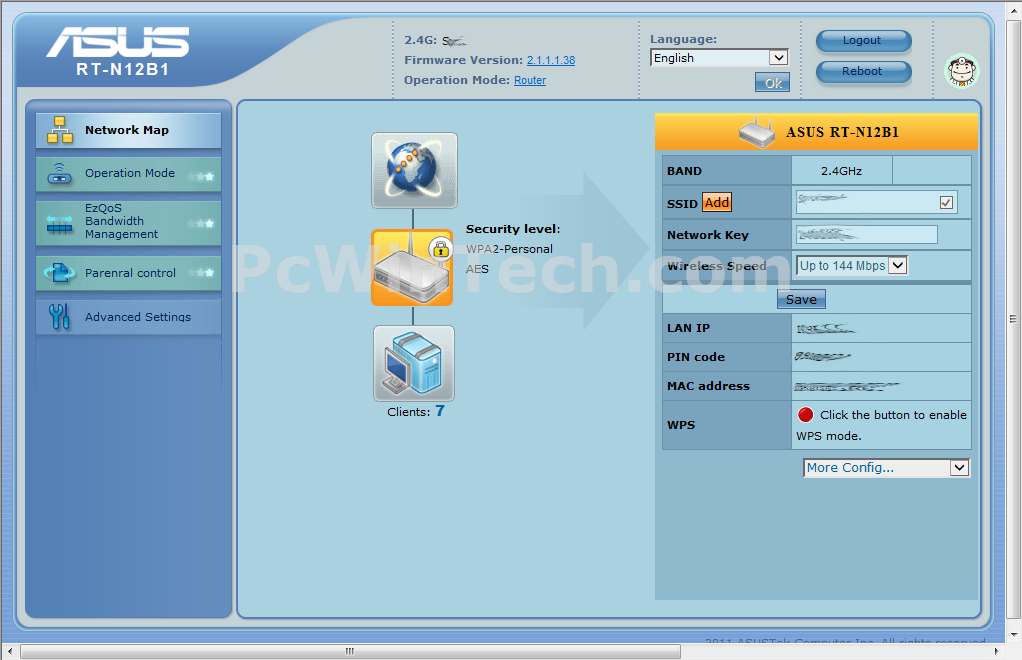Click the RT-N12B1 model name text
The height and width of the screenshot is (660, 1022).
(x=123, y=70)
